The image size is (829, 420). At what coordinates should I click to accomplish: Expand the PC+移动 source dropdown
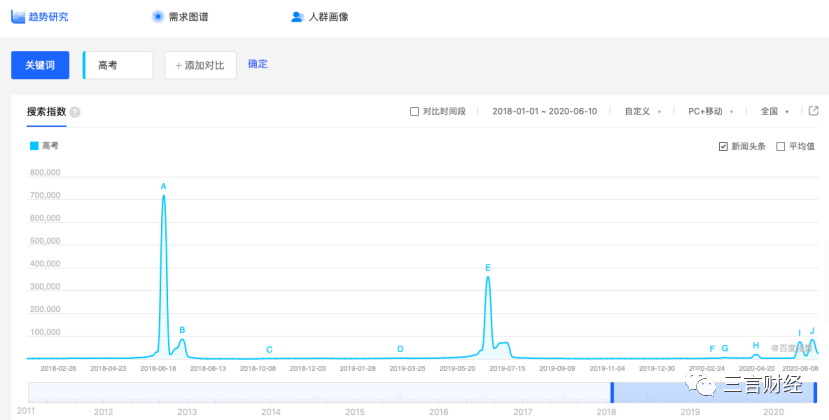(711, 112)
